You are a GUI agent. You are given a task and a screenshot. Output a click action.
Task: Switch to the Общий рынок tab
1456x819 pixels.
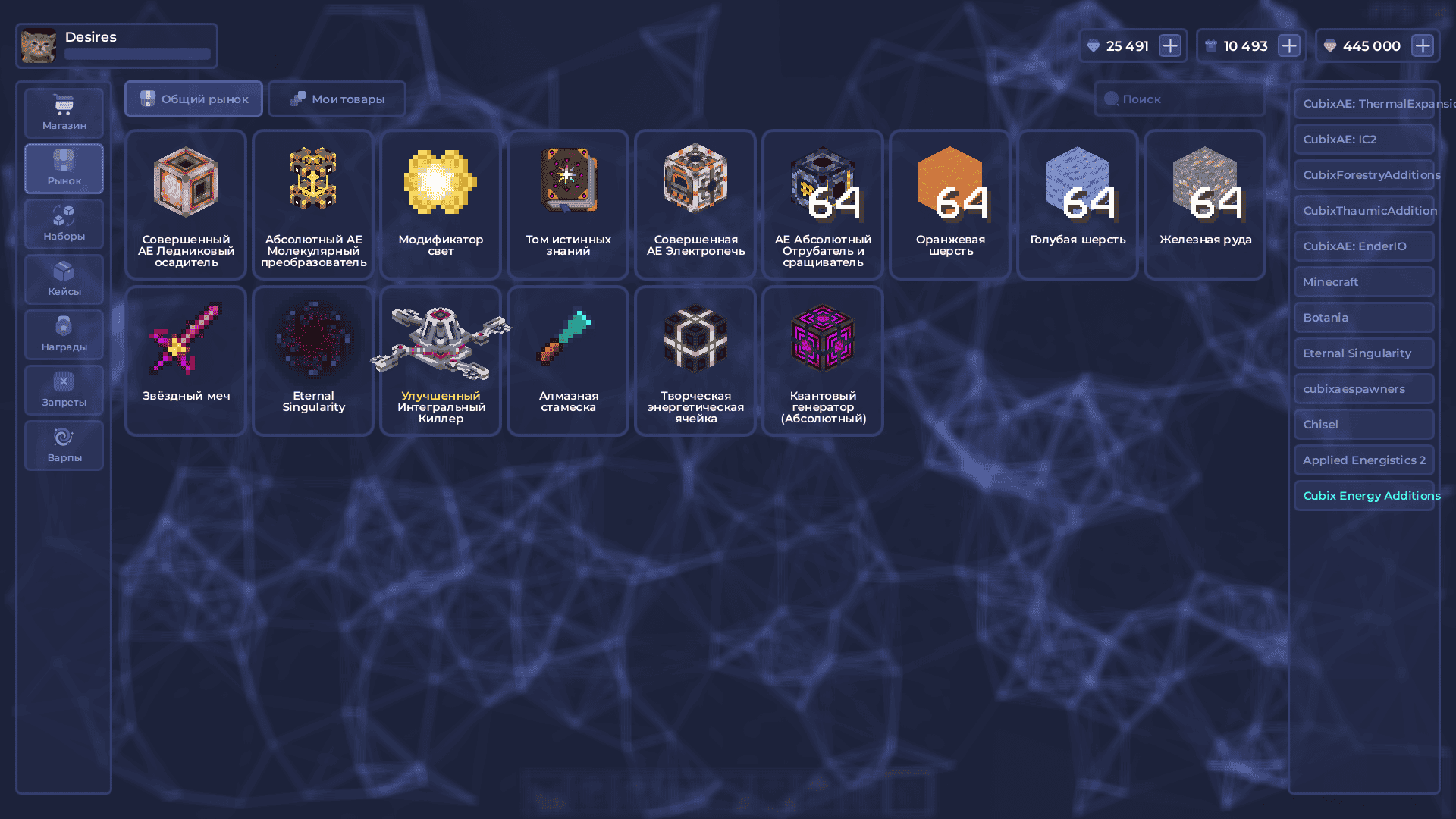tap(194, 99)
